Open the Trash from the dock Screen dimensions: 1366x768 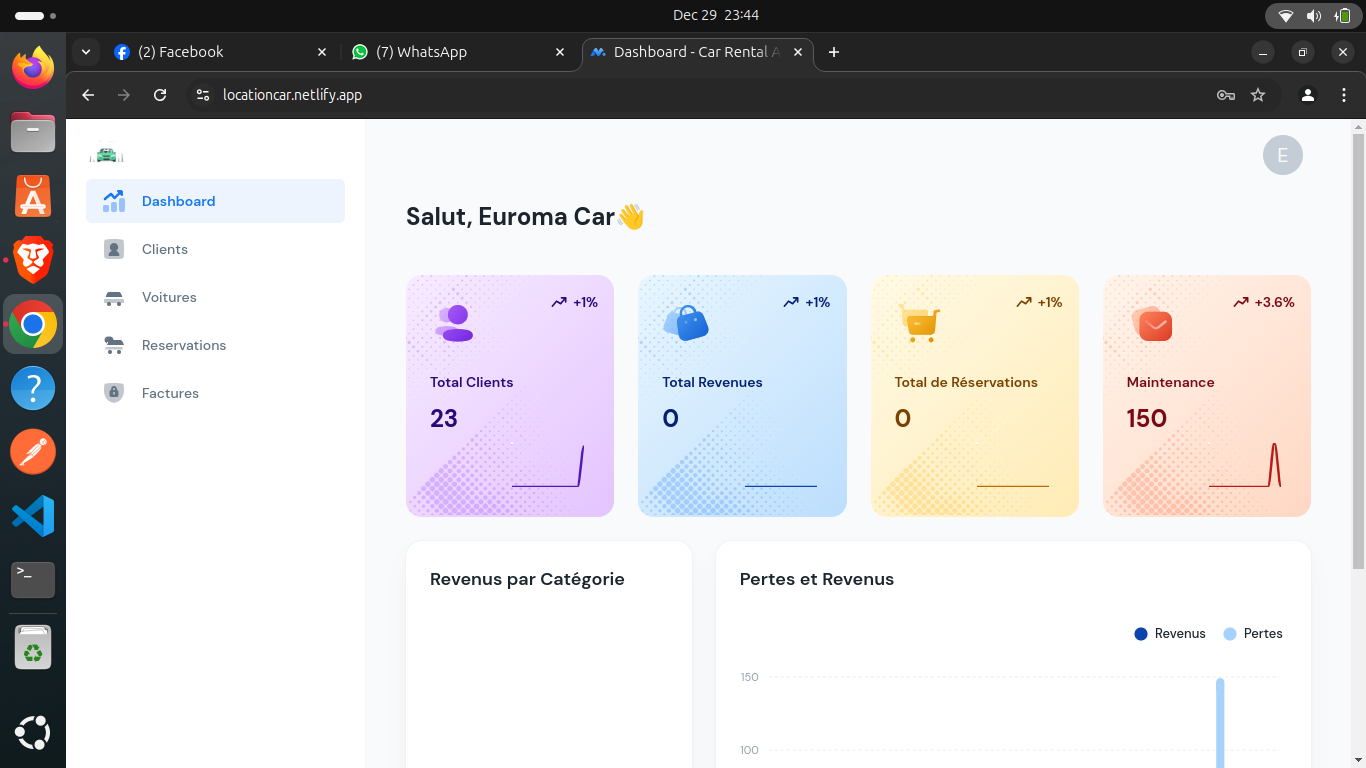pyautogui.click(x=33, y=649)
